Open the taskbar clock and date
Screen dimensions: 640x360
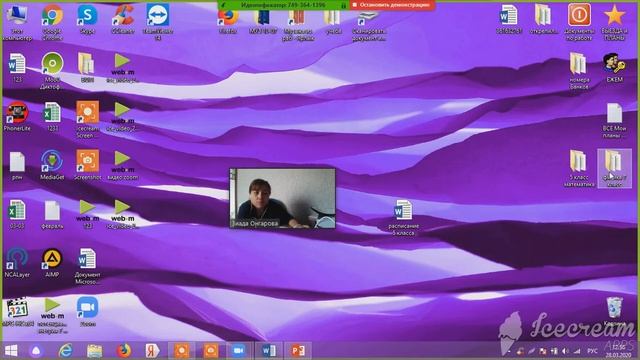click(x=618, y=351)
